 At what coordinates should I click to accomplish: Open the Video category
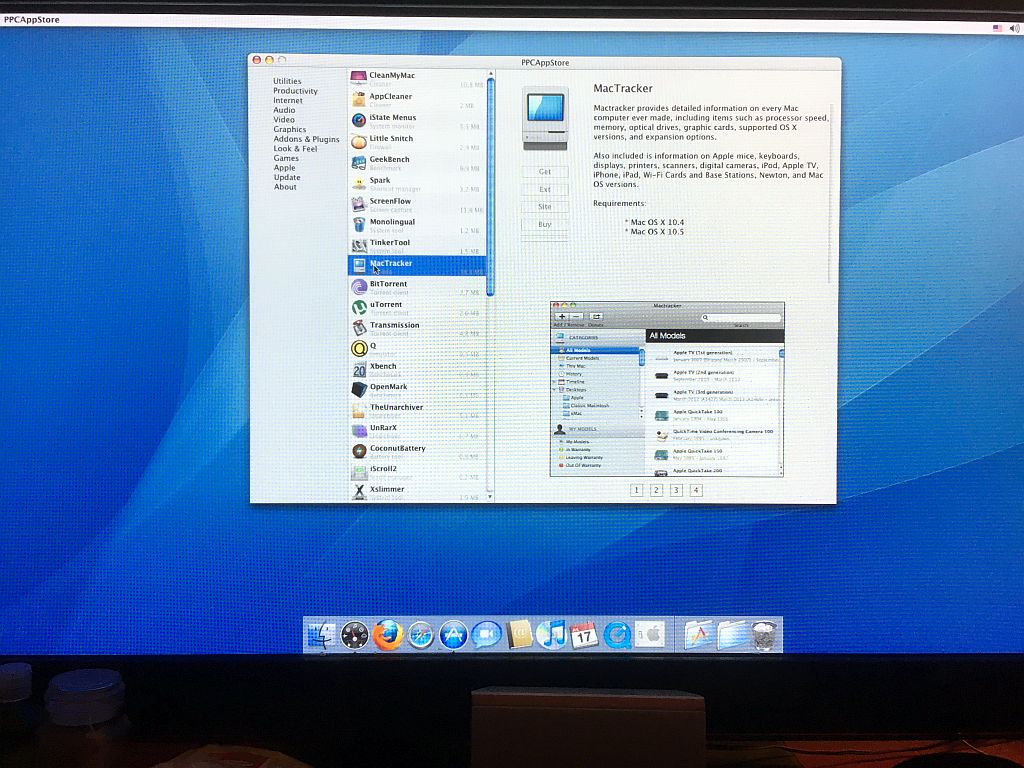[284, 120]
